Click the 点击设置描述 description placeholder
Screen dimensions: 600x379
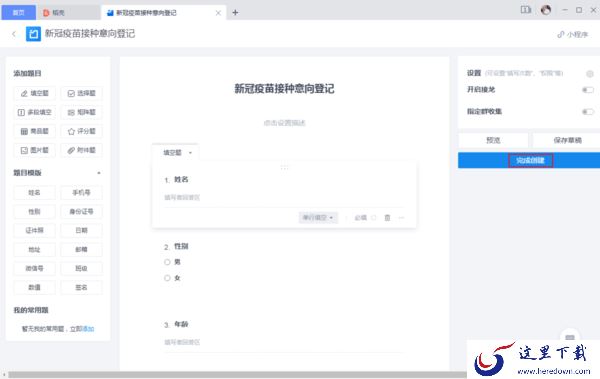click(284, 123)
